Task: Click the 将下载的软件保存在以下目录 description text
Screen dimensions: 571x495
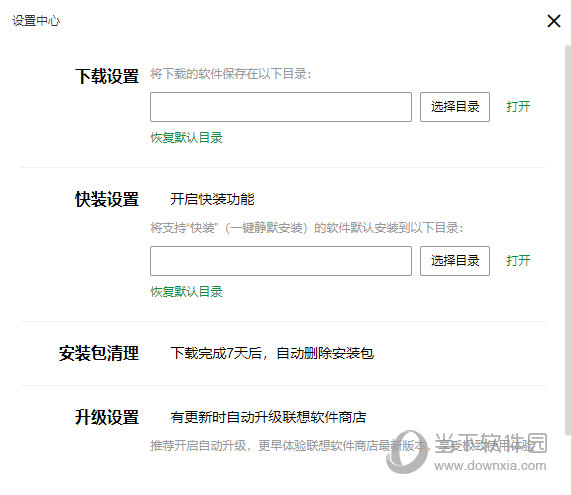Action: point(231,74)
